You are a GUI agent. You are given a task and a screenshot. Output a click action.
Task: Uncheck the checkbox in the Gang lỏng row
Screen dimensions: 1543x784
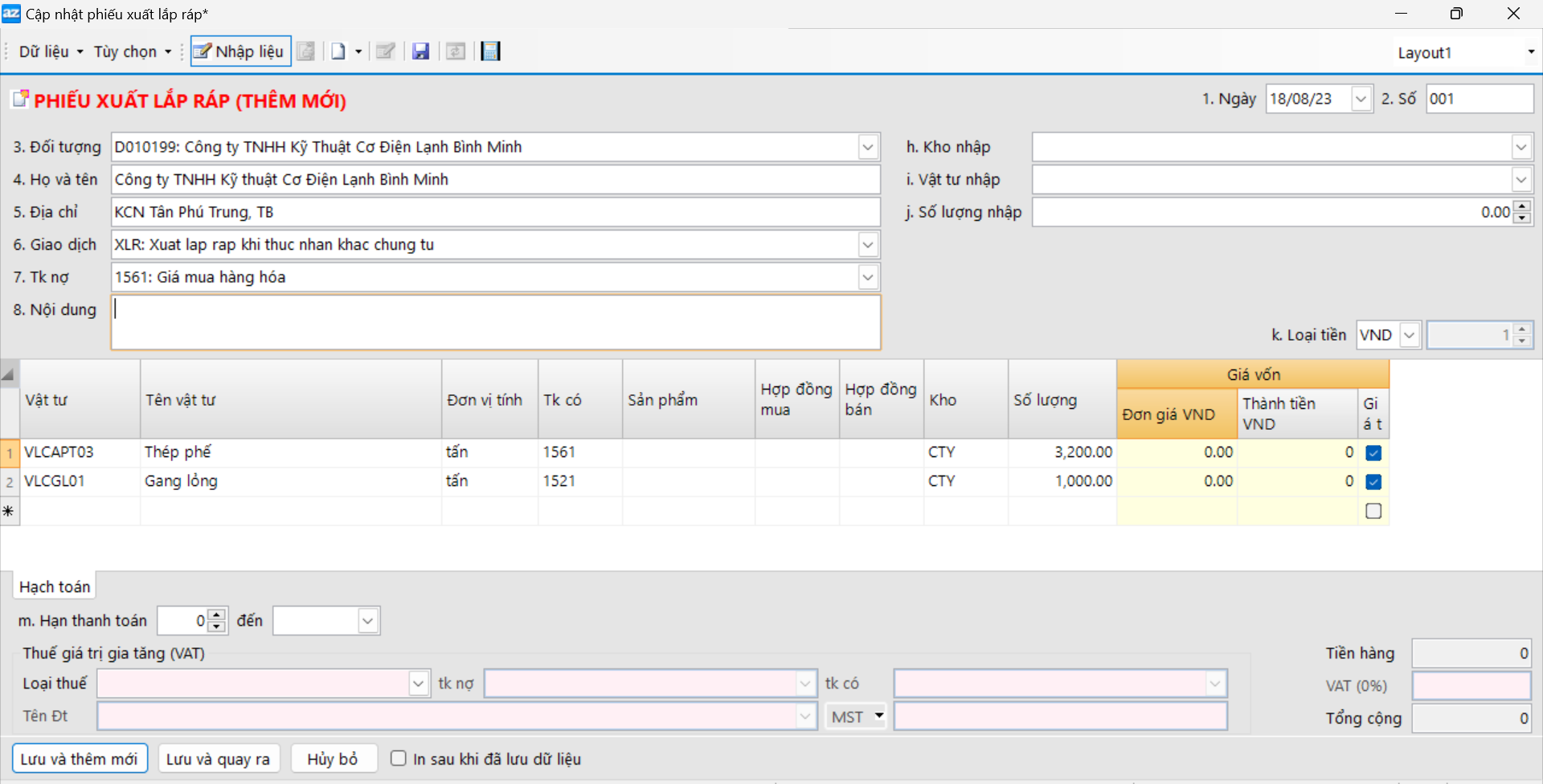coord(1373,482)
